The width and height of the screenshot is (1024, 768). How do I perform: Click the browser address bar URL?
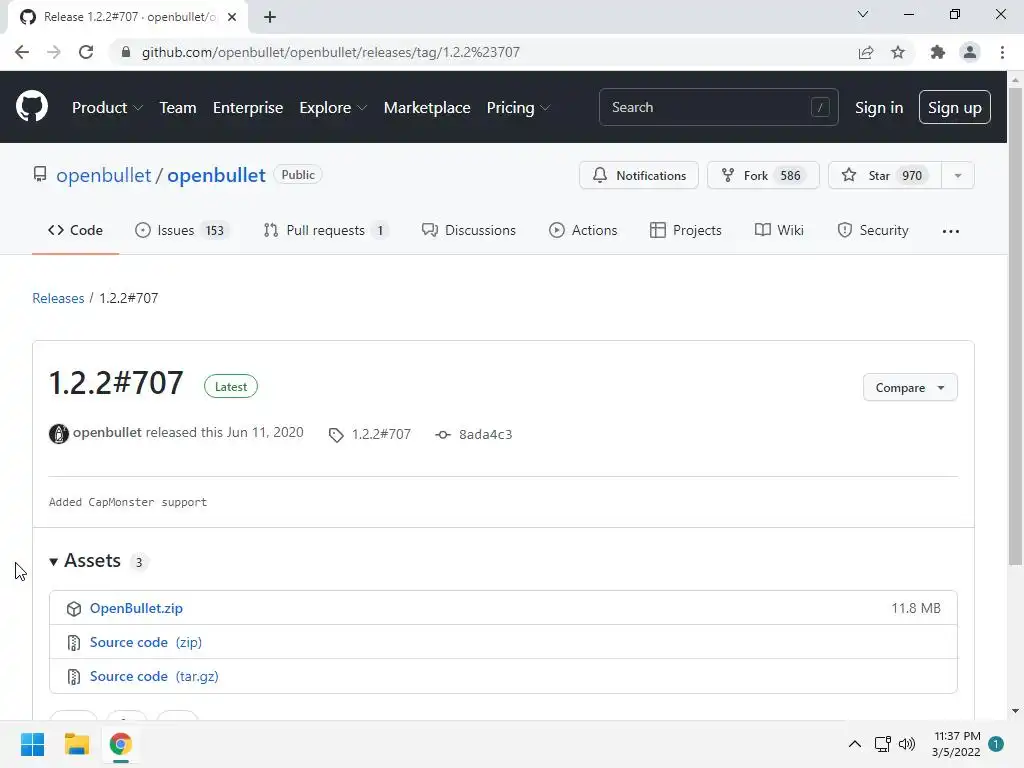point(330,52)
